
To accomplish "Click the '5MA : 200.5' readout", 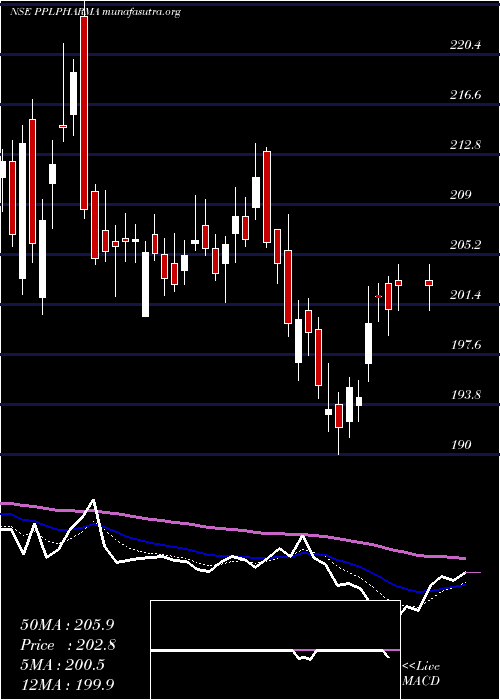I will tap(62, 665).
